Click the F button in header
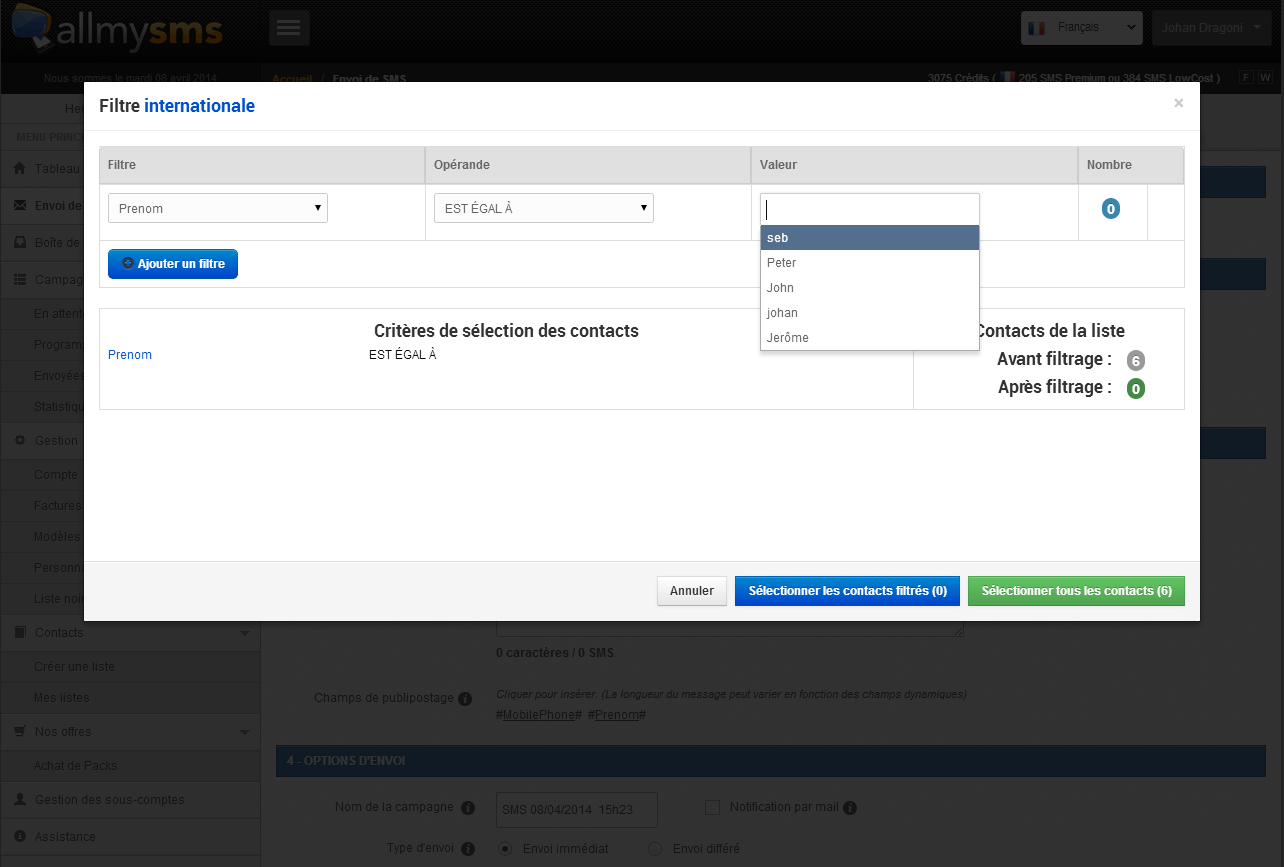 1246,77
